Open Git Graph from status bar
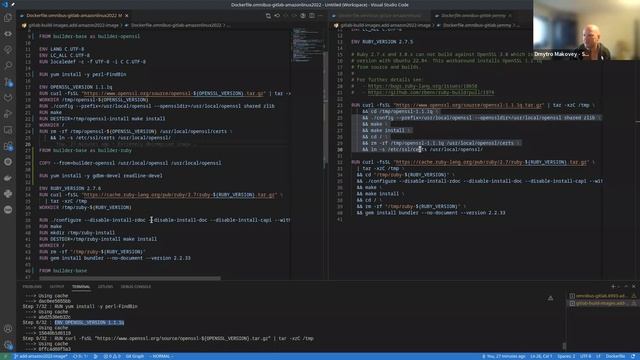This screenshot has height=360, width=640. pyautogui.click(x=135, y=356)
